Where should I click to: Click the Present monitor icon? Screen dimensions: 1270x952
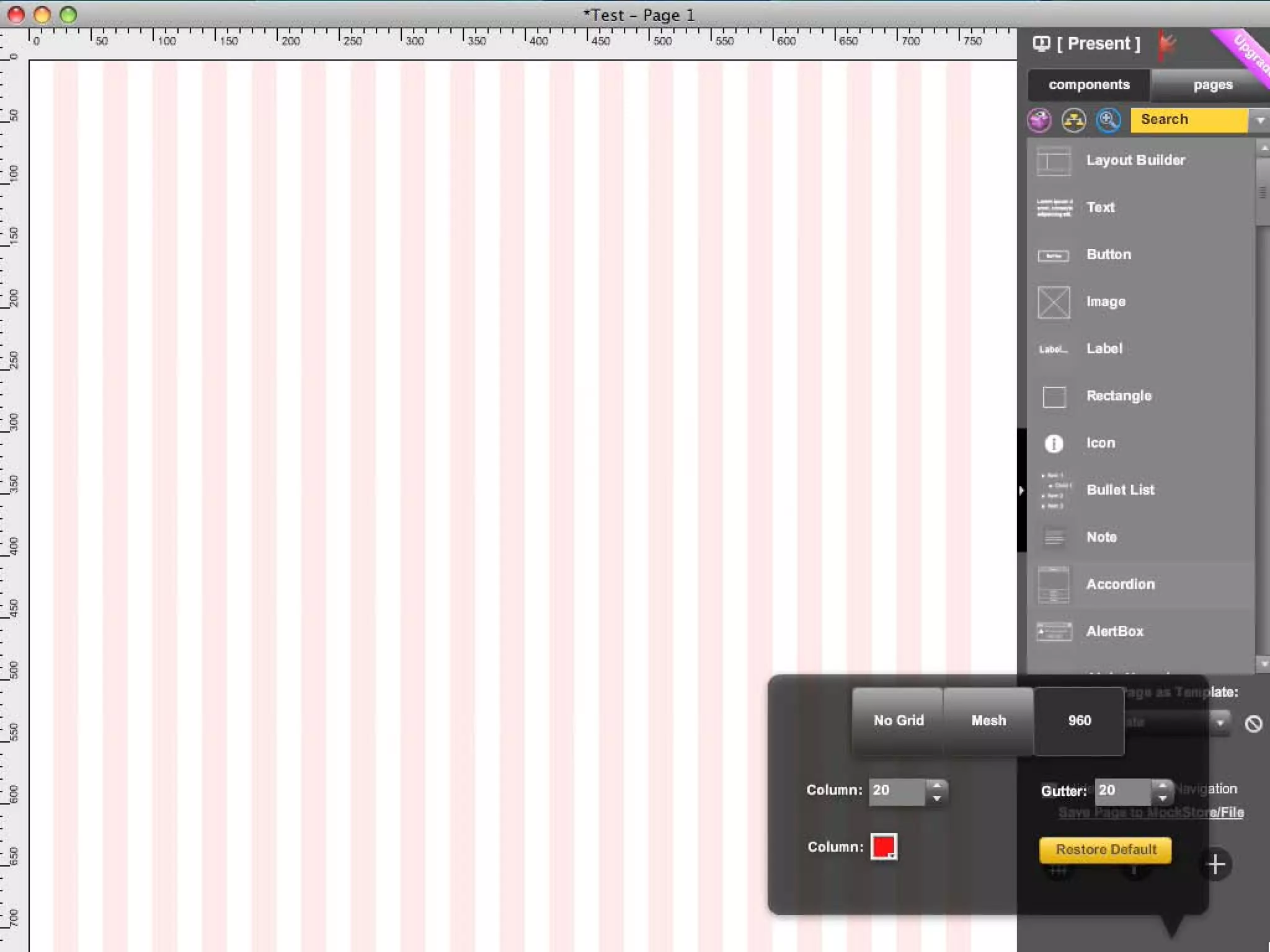pyautogui.click(x=1041, y=44)
